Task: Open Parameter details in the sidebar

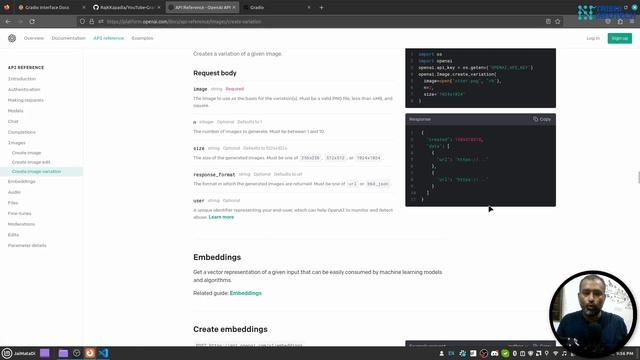Action: (x=27, y=245)
